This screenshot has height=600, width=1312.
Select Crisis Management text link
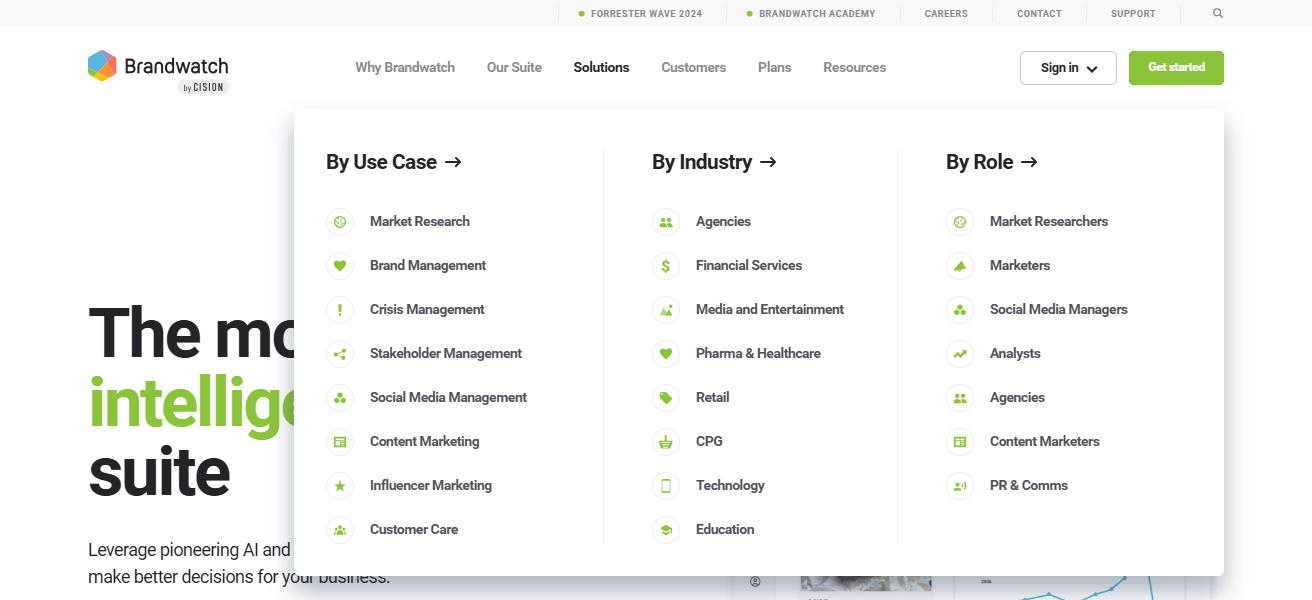427,310
